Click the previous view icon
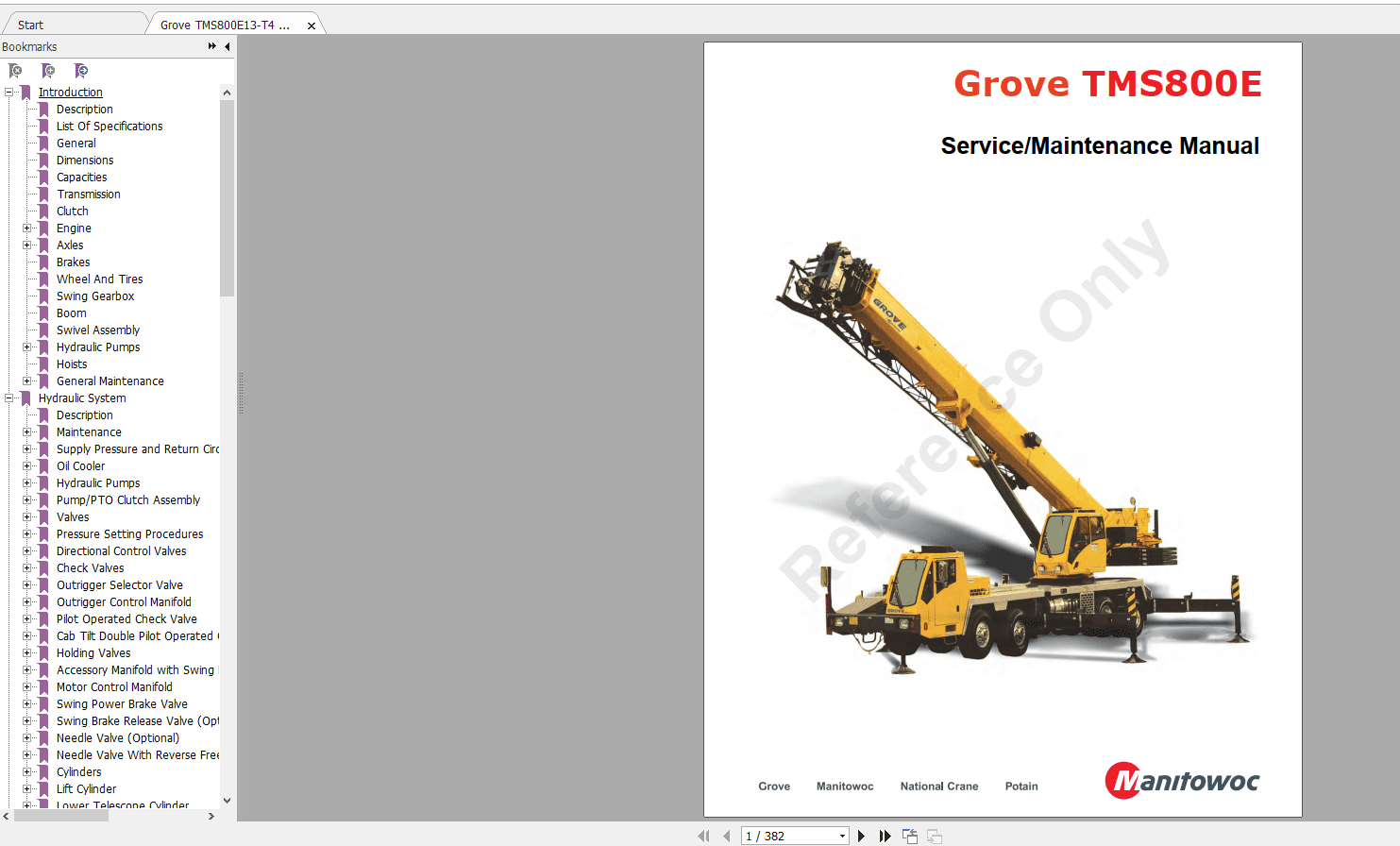 [x=909, y=836]
